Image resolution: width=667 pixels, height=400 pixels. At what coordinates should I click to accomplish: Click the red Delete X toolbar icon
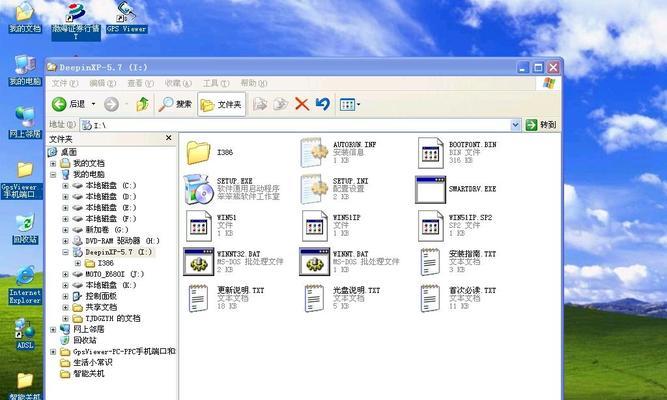click(302, 104)
